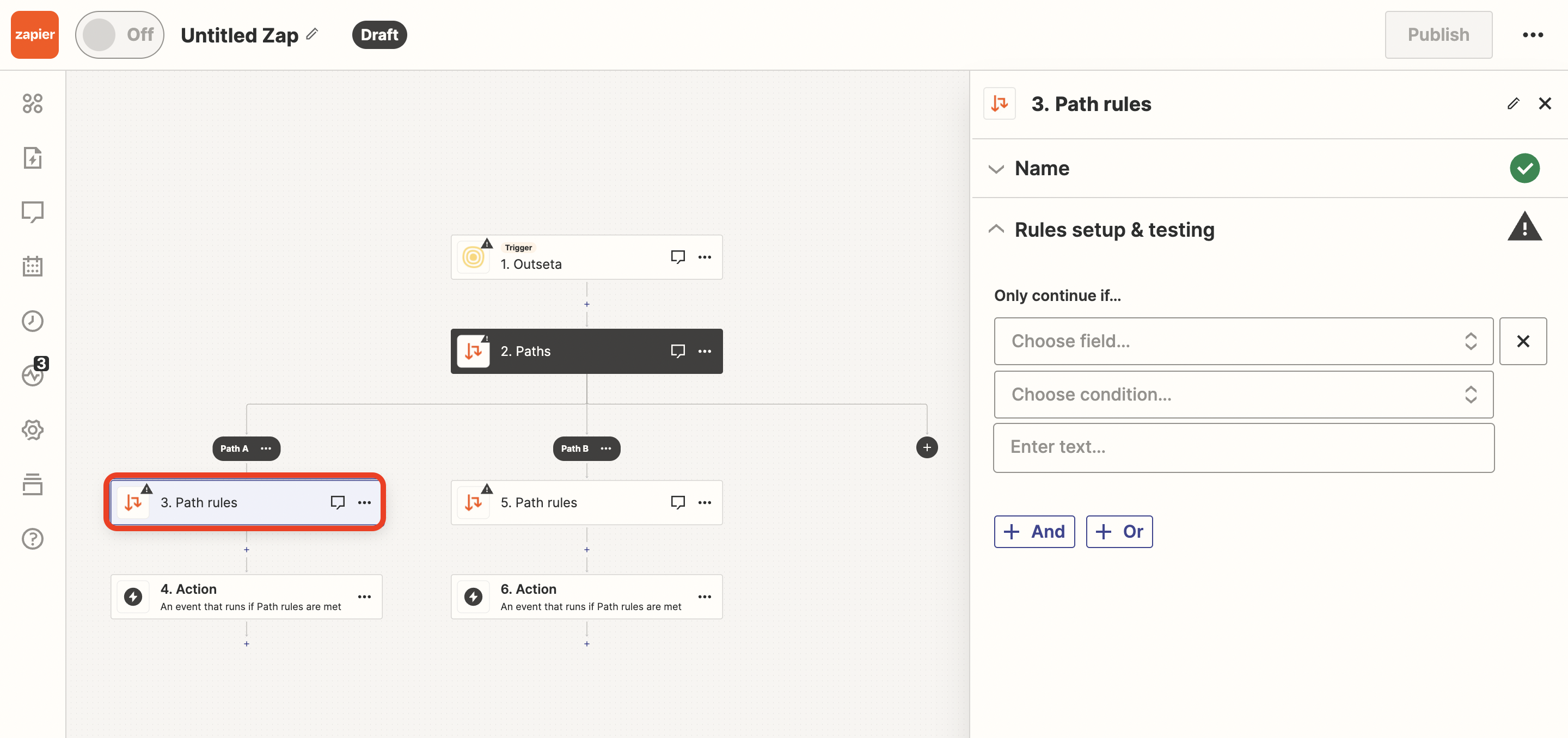The height and width of the screenshot is (738, 1568).
Task: Collapse Rules setup & testing section
Action: pos(1114,229)
